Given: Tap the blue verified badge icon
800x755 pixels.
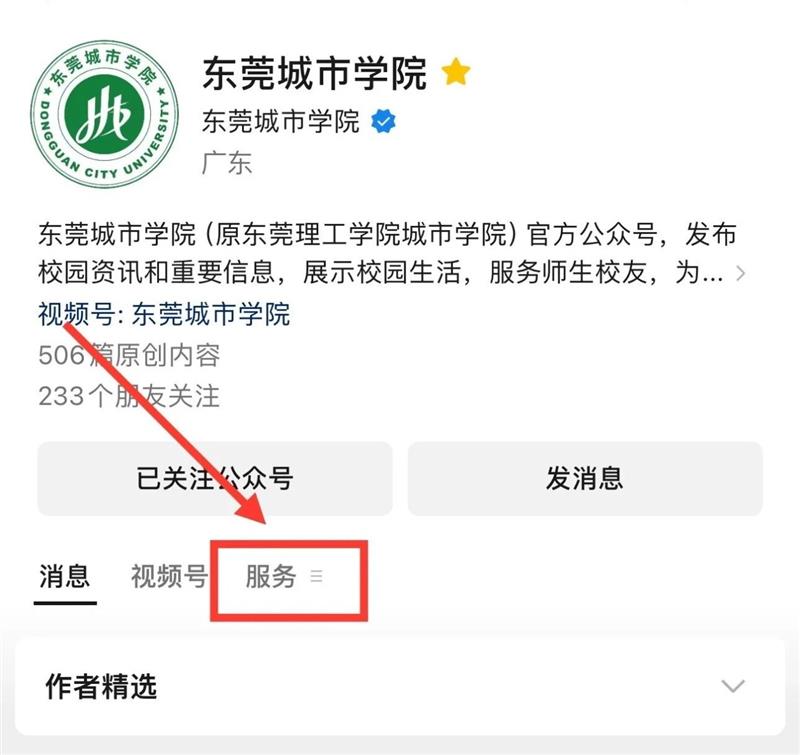Looking at the screenshot, I should point(383,121).
